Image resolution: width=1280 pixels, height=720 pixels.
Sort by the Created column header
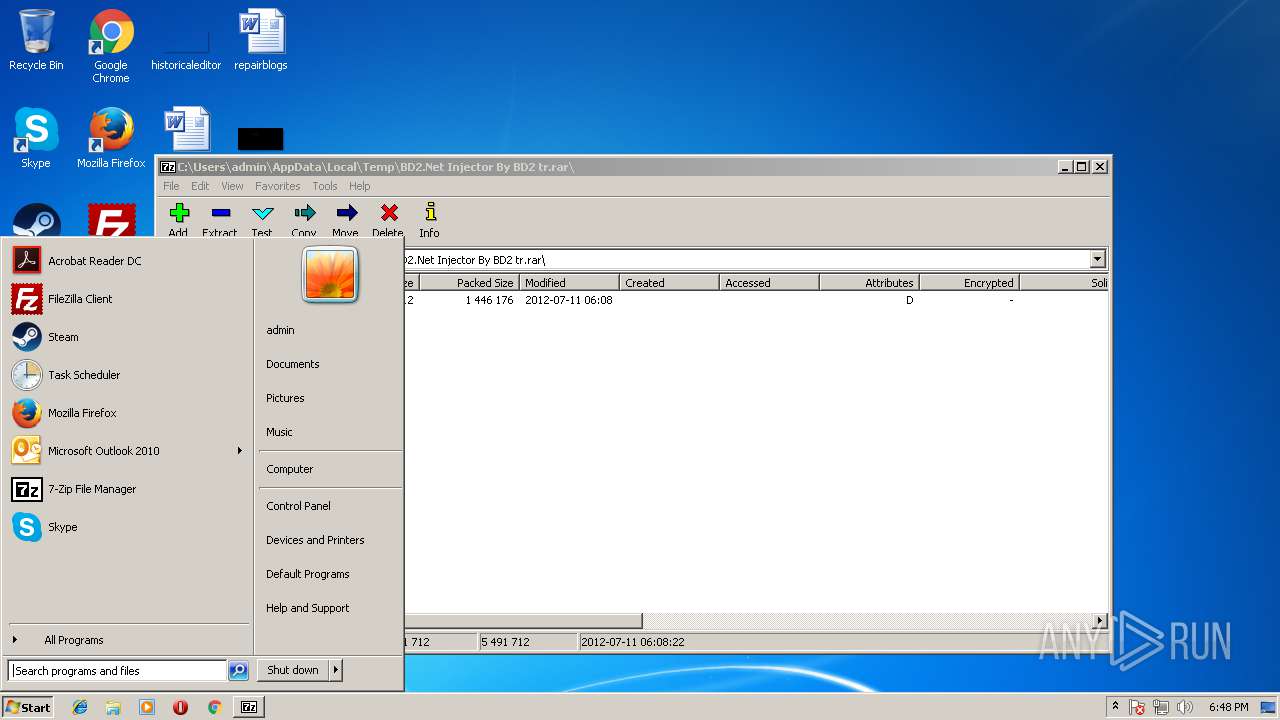[669, 283]
